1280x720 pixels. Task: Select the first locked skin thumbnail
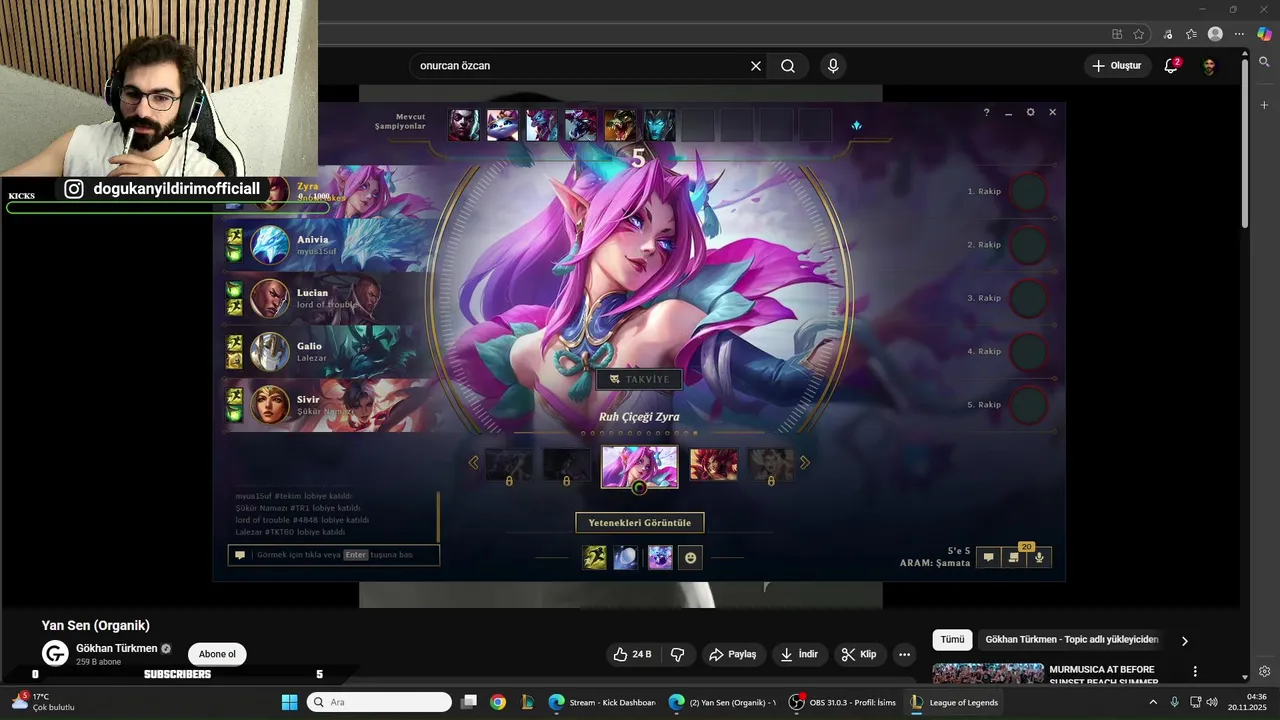[509, 465]
